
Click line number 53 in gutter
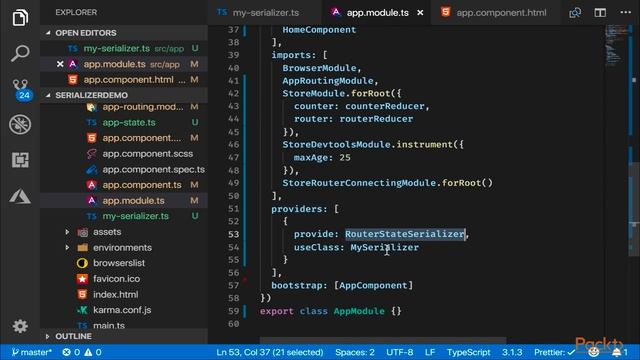point(233,234)
